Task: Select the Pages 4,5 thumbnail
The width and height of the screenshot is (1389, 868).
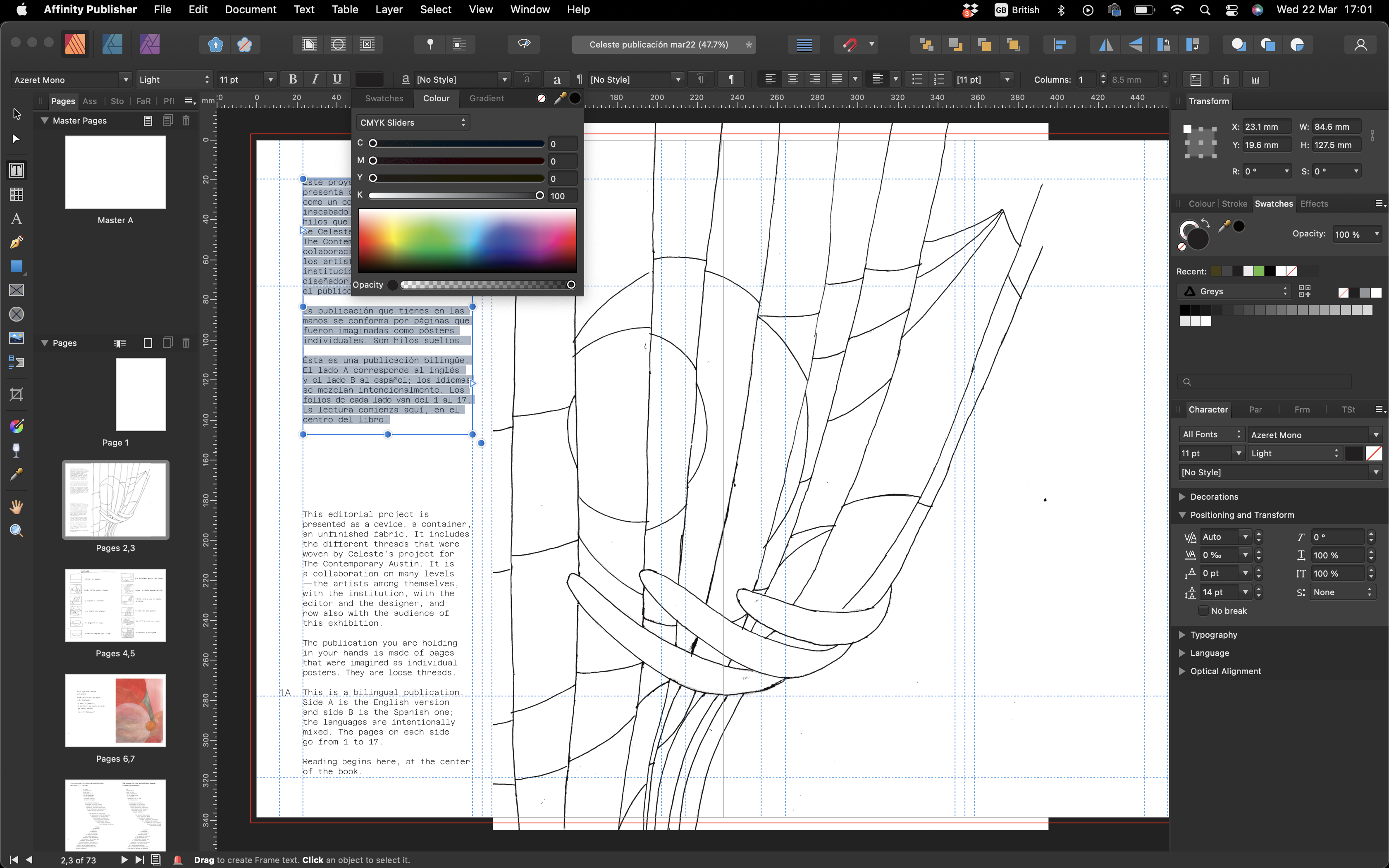Action: [115, 605]
